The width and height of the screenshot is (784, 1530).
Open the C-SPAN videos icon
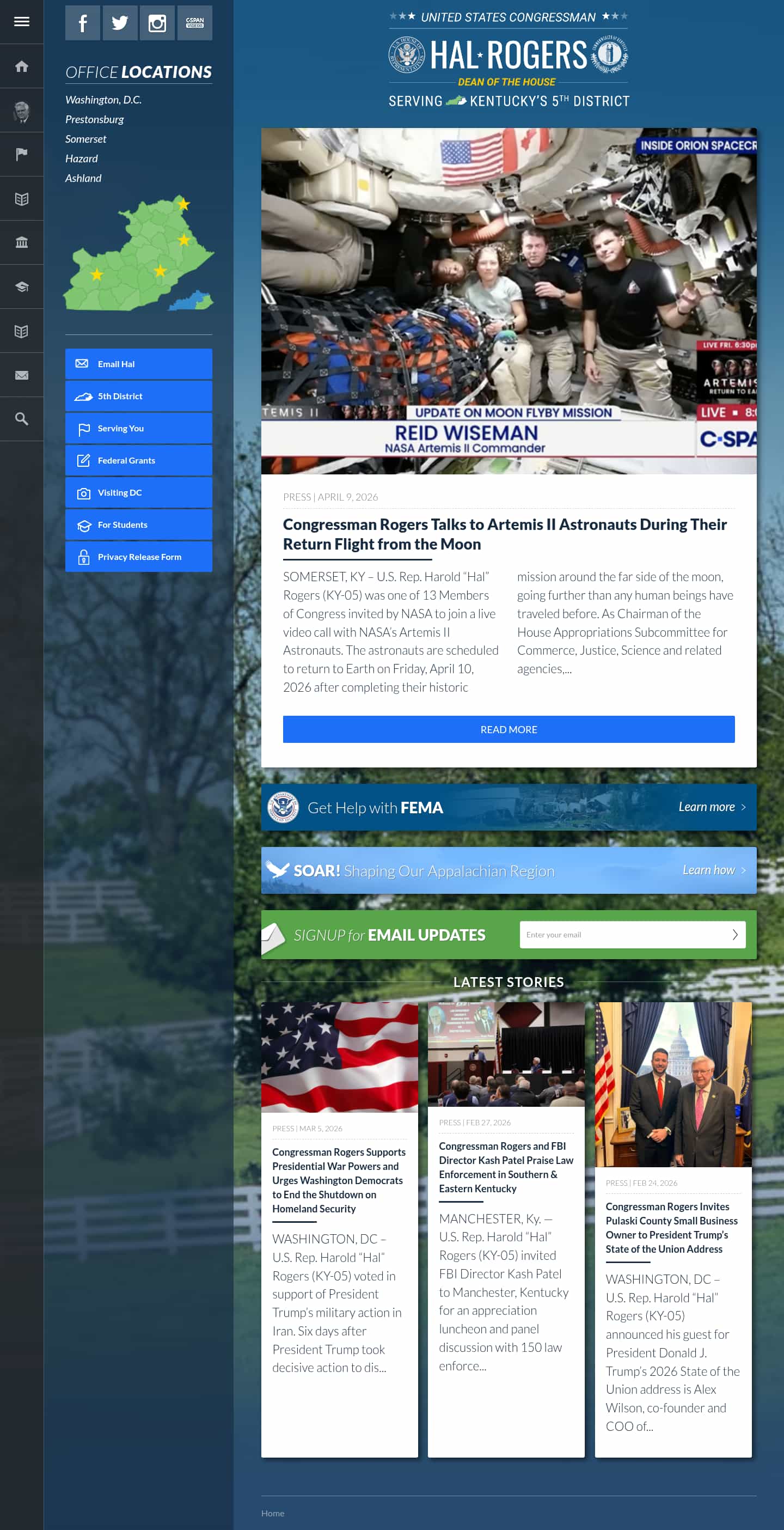195,23
